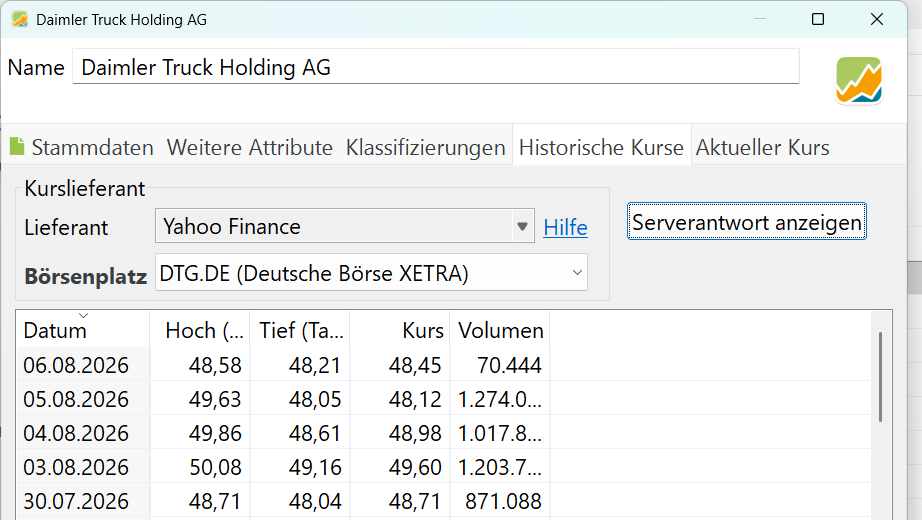Maximize the Daimler Truck Holding AG window
This screenshot has height=520, width=922.
click(818, 19)
